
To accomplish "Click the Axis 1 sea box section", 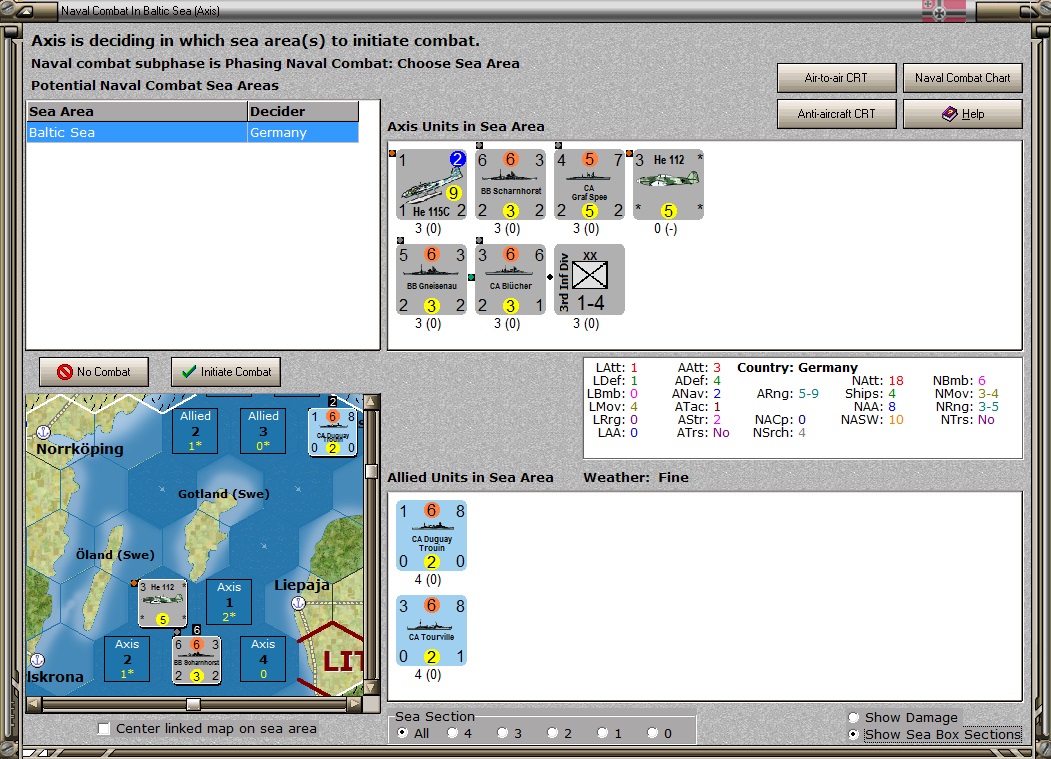I will point(229,601).
